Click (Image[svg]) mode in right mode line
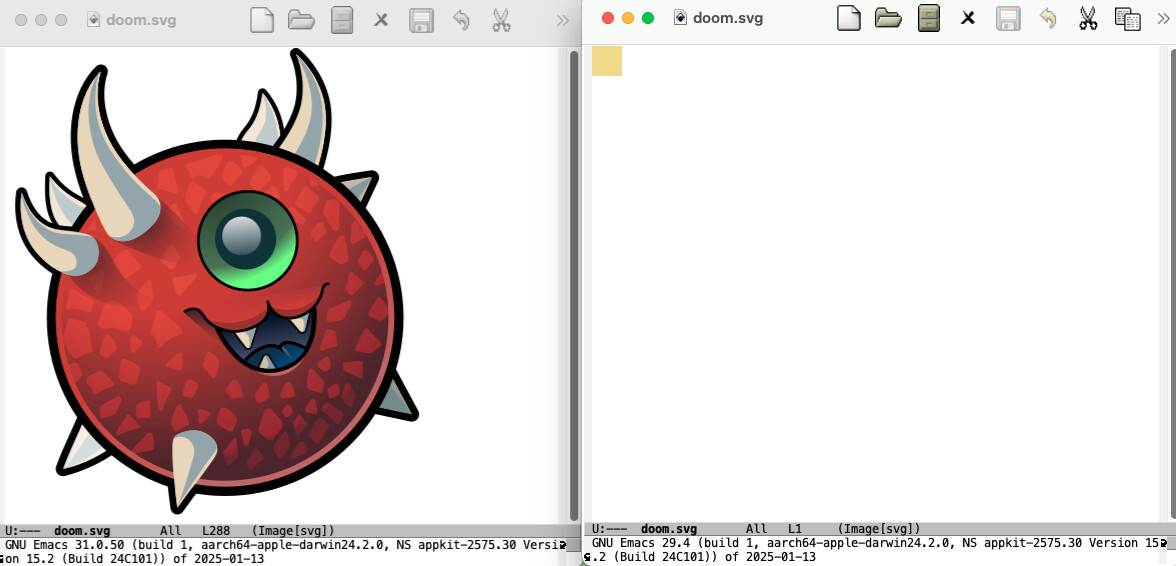1176x566 pixels. coord(879,529)
